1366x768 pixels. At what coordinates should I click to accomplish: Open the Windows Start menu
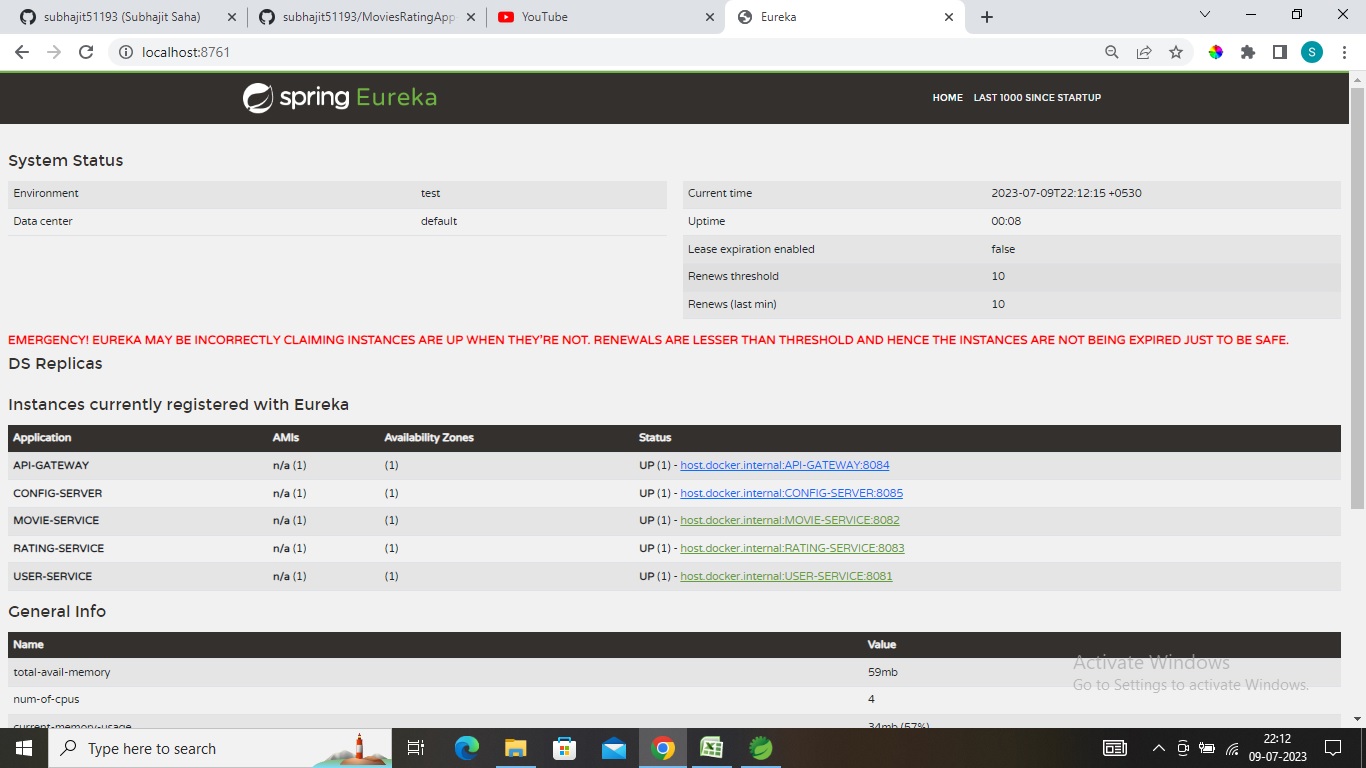point(23,748)
